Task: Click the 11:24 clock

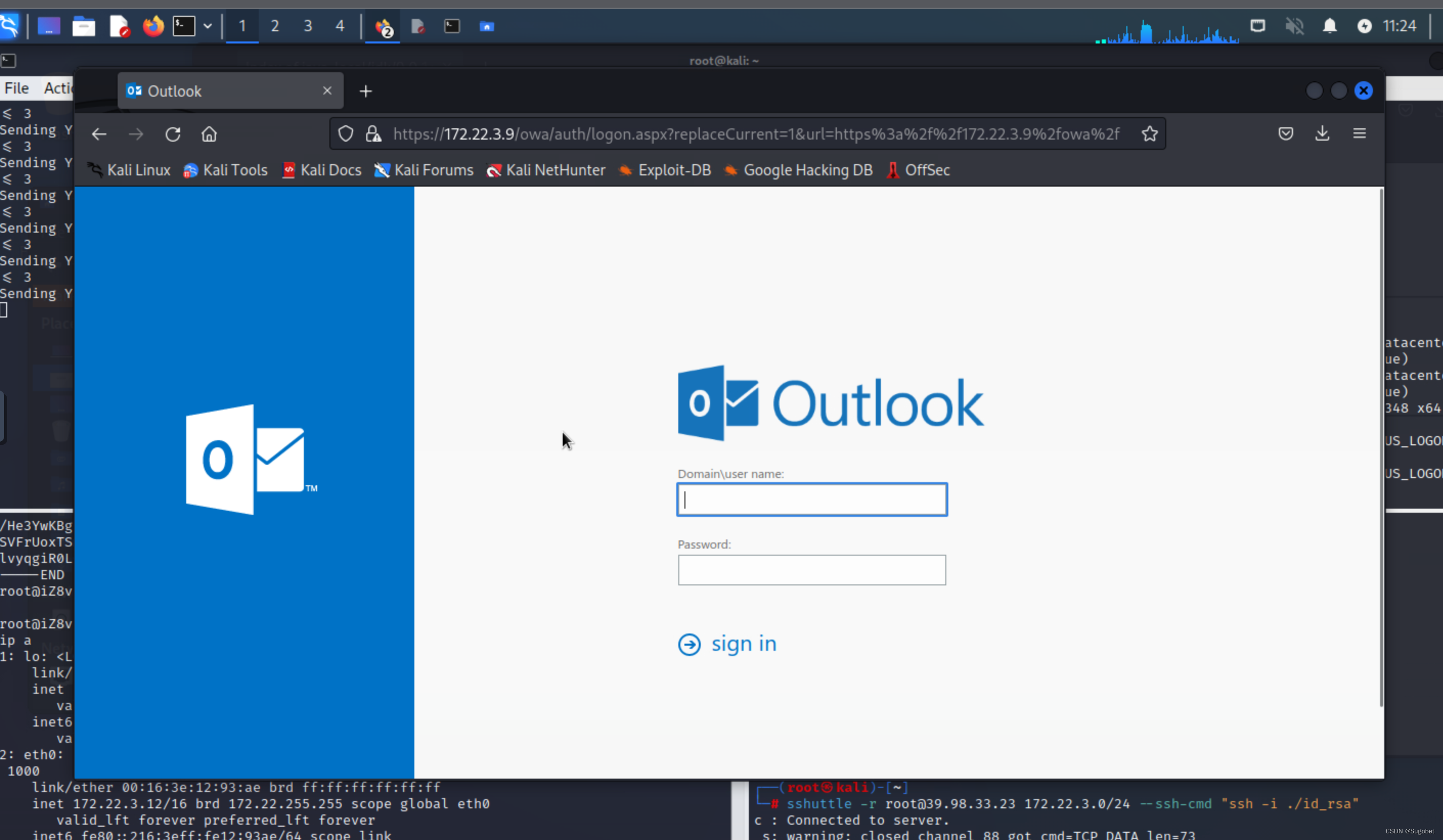Action: point(1399,26)
